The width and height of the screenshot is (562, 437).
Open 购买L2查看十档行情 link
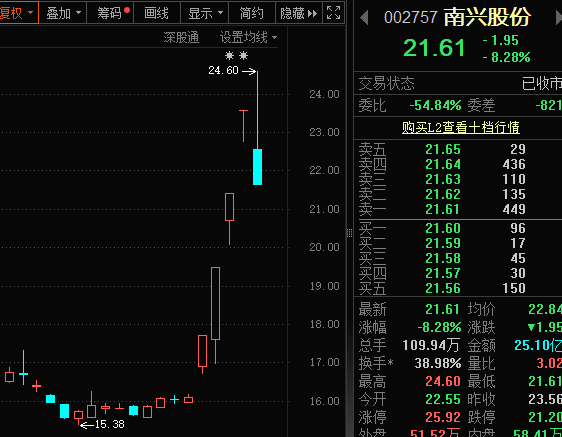coord(461,127)
